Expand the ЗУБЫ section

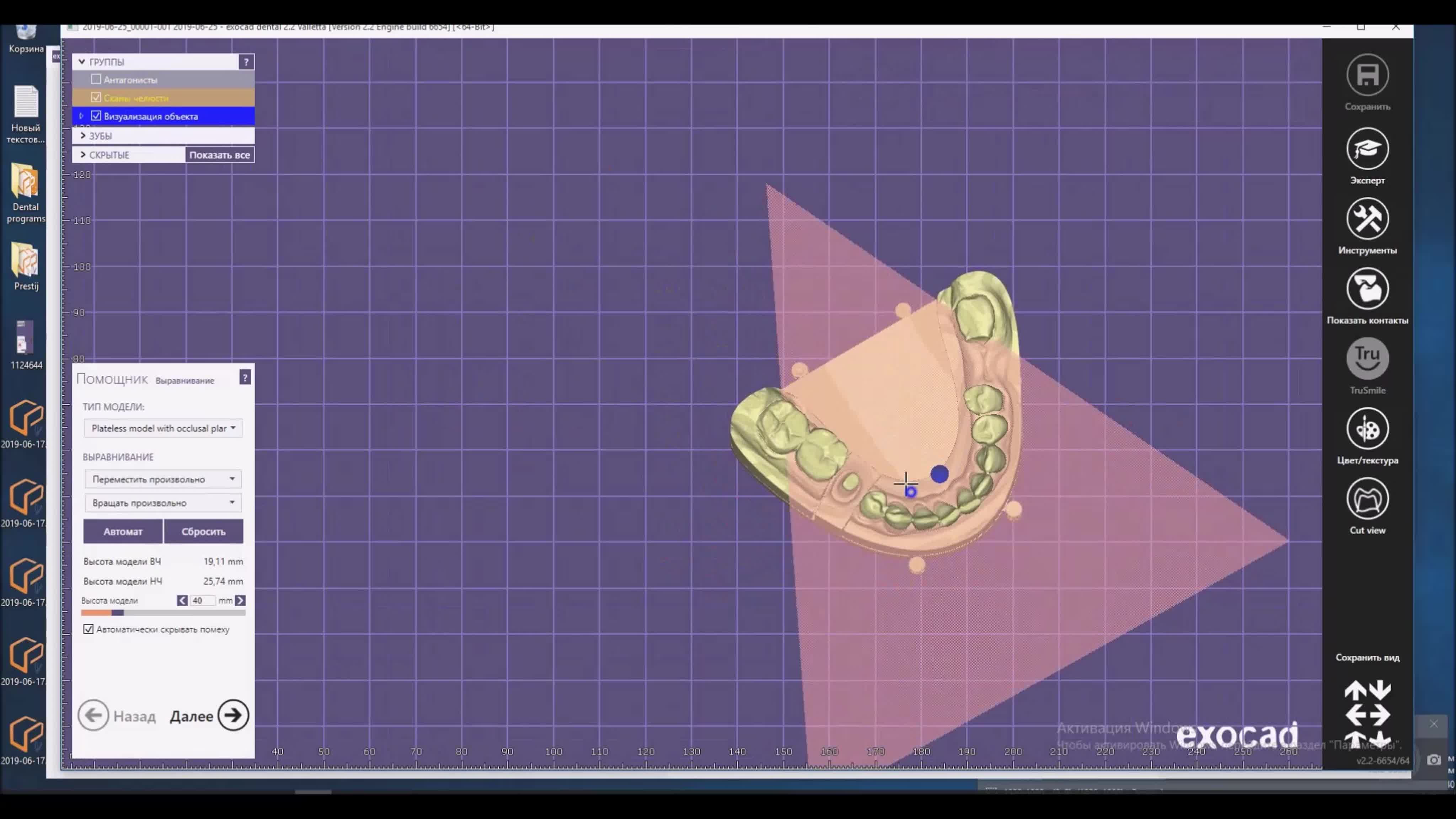tap(83, 136)
